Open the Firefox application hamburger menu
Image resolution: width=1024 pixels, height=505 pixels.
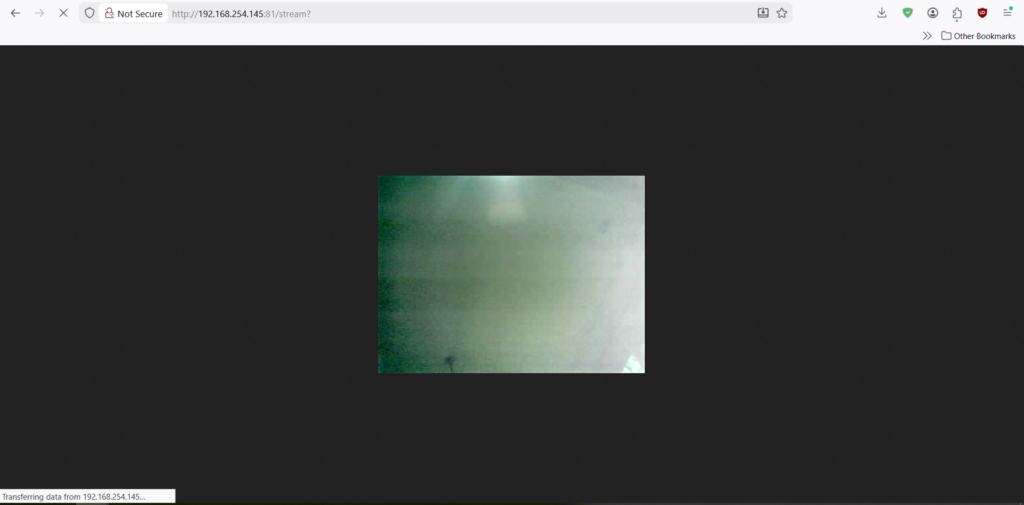(x=1008, y=13)
